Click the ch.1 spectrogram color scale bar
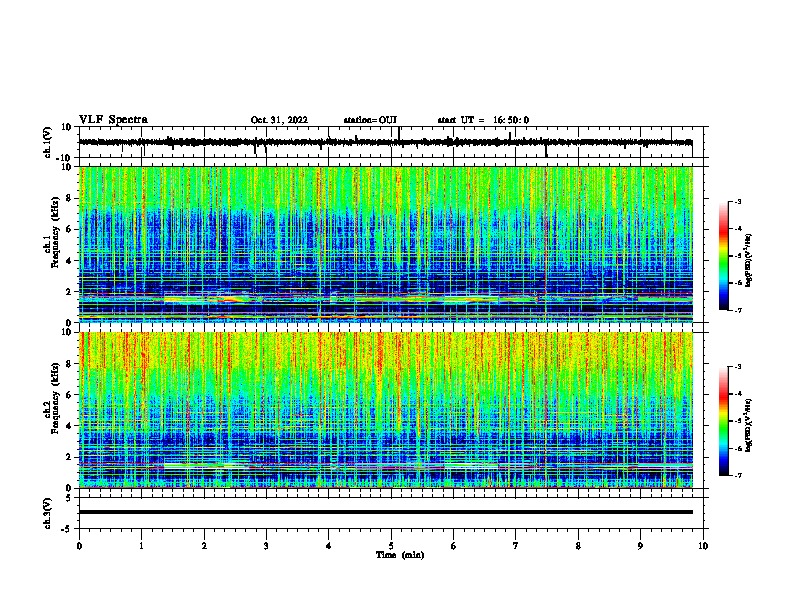This screenshot has width=792, height=612. click(723, 256)
